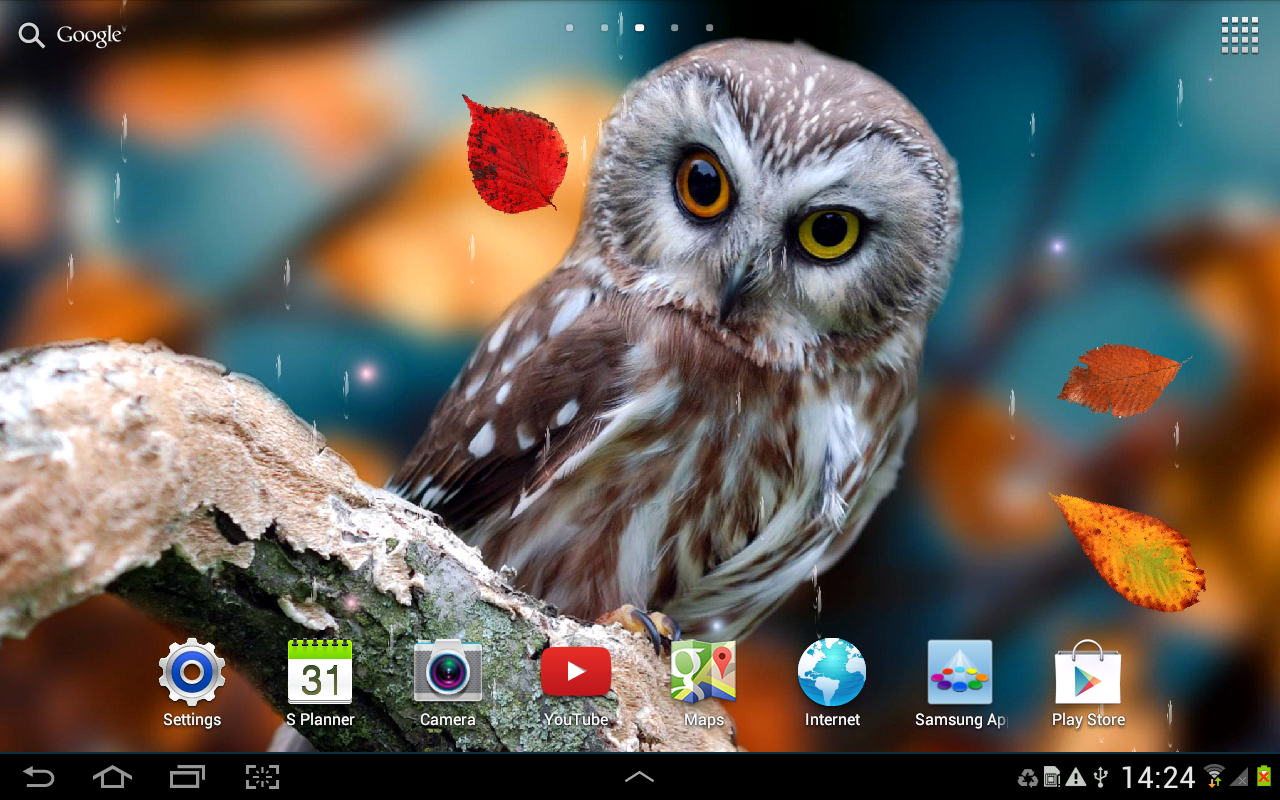Viewport: 1280px width, 800px height.
Task: Go to the second home screen page dot
Action: [605, 28]
